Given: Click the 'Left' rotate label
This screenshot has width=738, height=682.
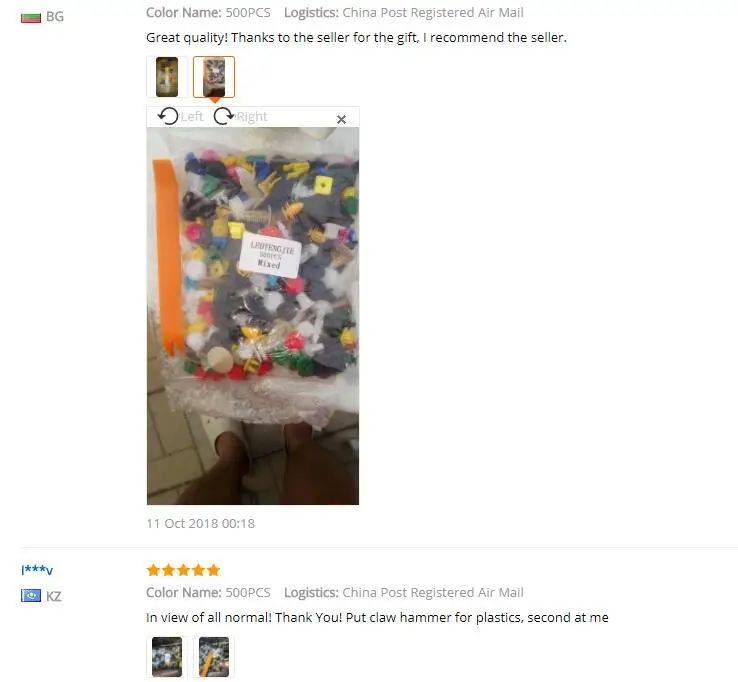Looking at the screenshot, I should (192, 116).
